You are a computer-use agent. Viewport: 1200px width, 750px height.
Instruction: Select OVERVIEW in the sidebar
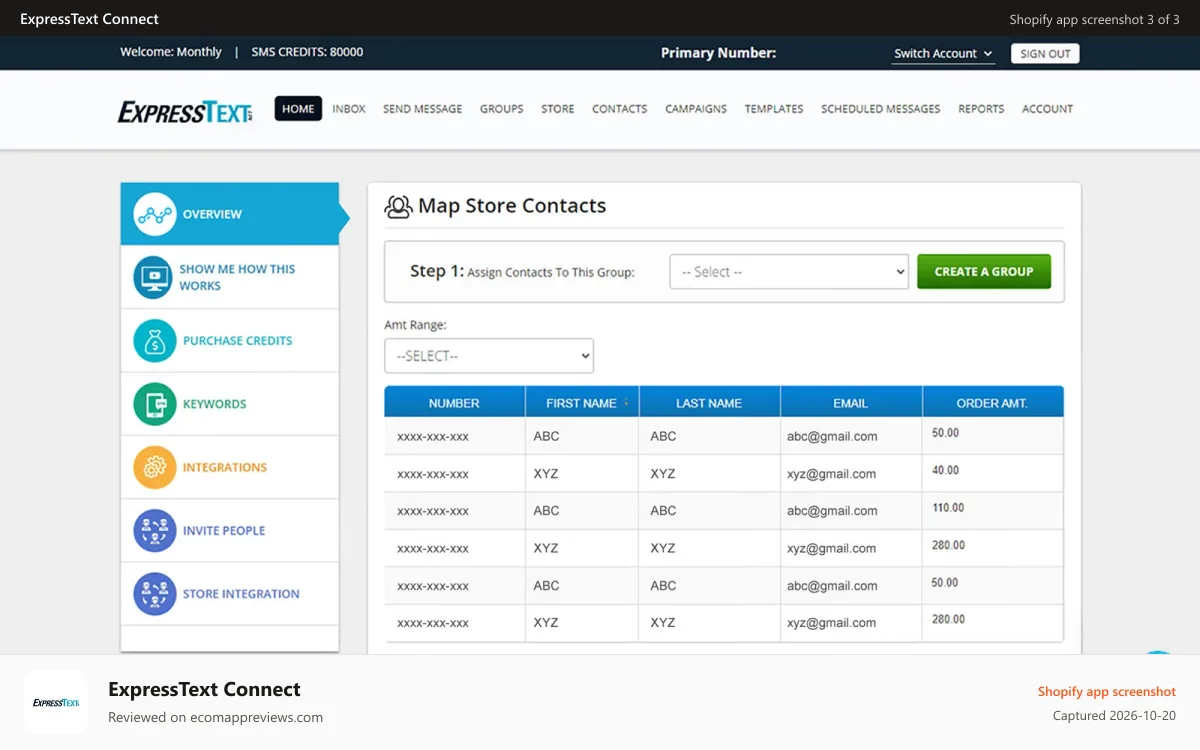[x=230, y=214]
